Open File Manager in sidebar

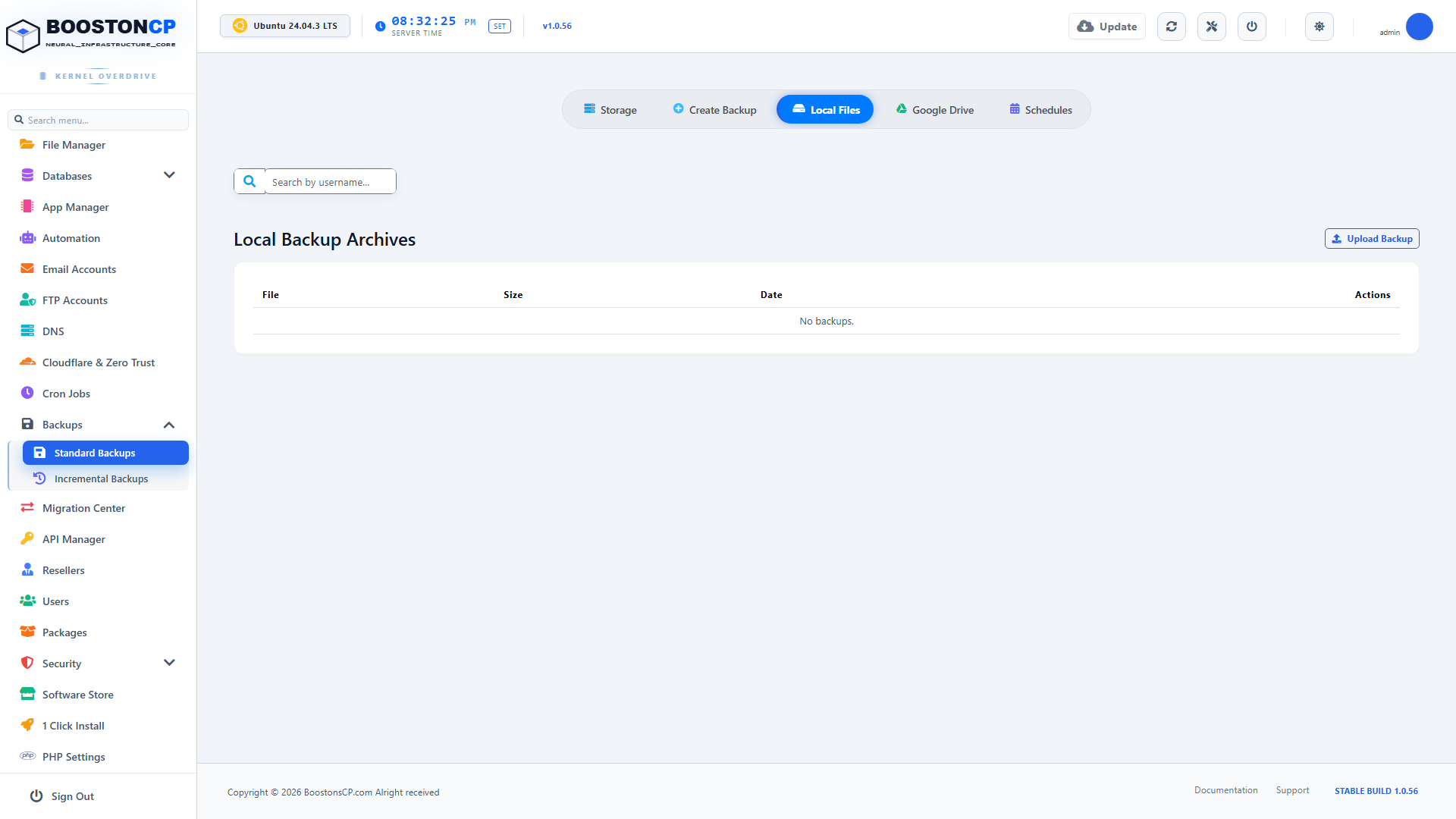(x=99, y=145)
